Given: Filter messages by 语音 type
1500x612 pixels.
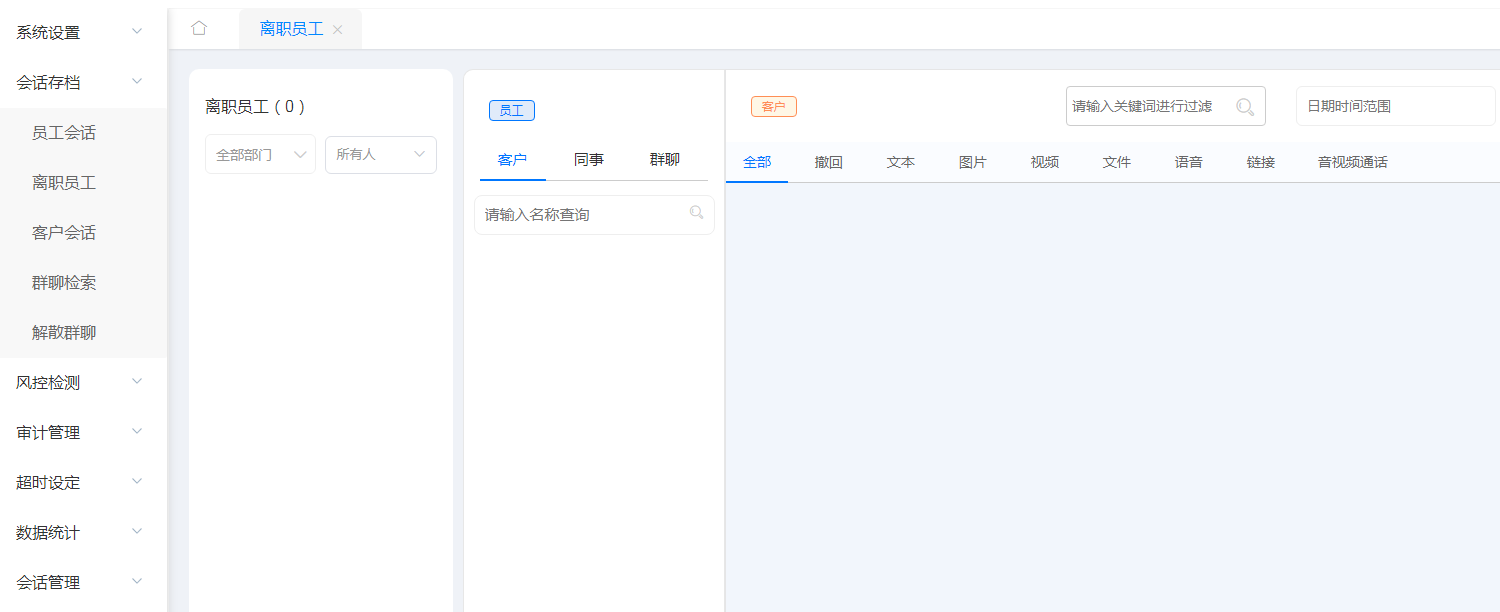Looking at the screenshot, I should point(1188,161).
